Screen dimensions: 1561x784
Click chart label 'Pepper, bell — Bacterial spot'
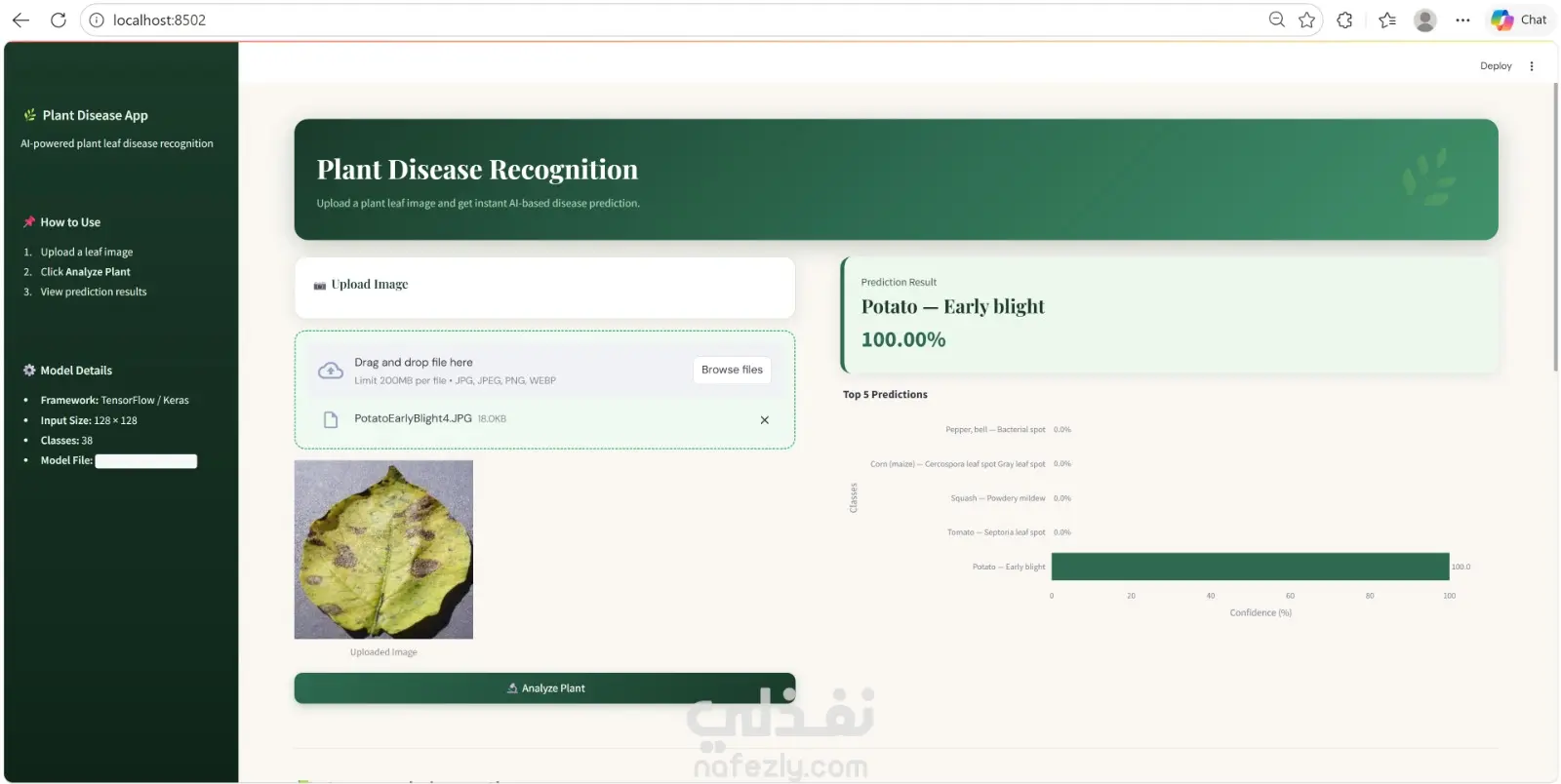pyautogui.click(x=995, y=430)
